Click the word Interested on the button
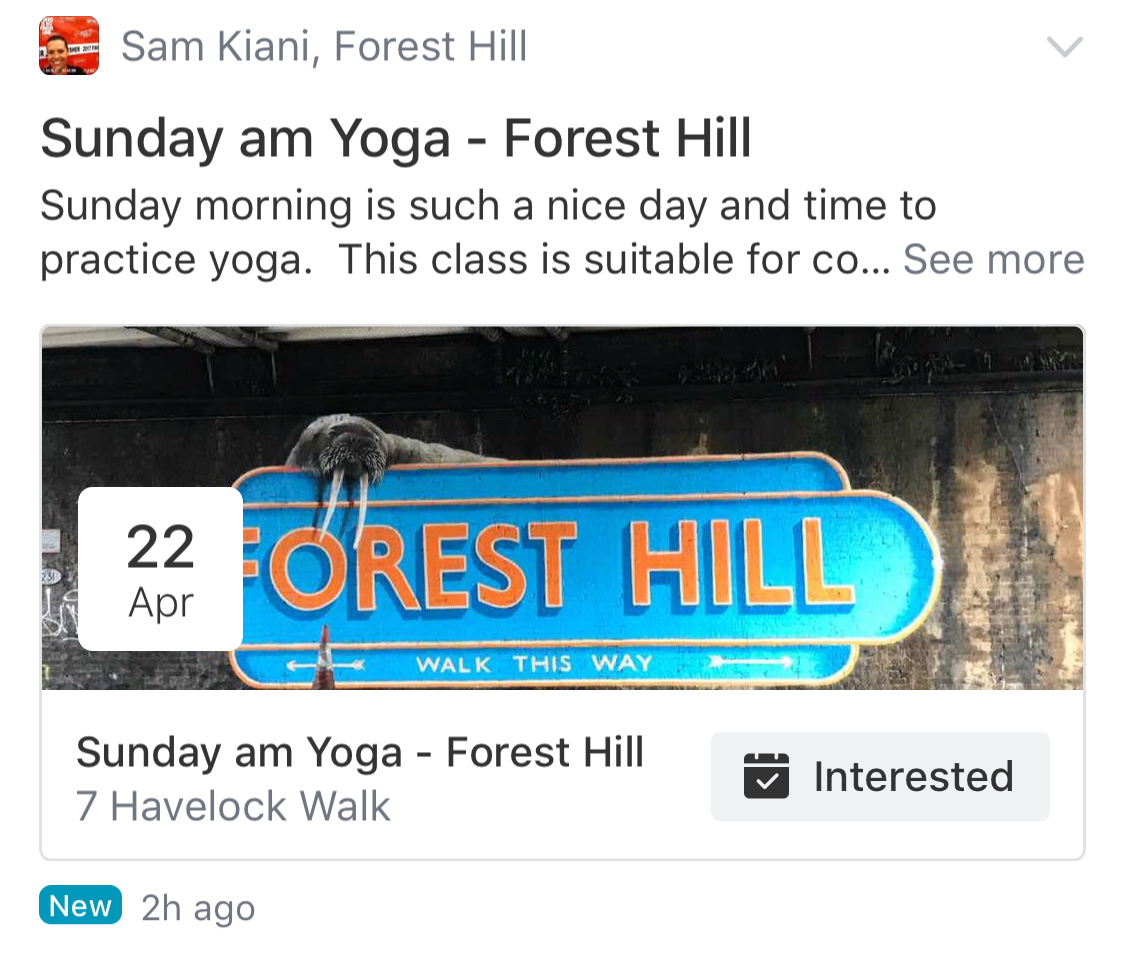The height and width of the screenshot is (956, 1125). 913,777
